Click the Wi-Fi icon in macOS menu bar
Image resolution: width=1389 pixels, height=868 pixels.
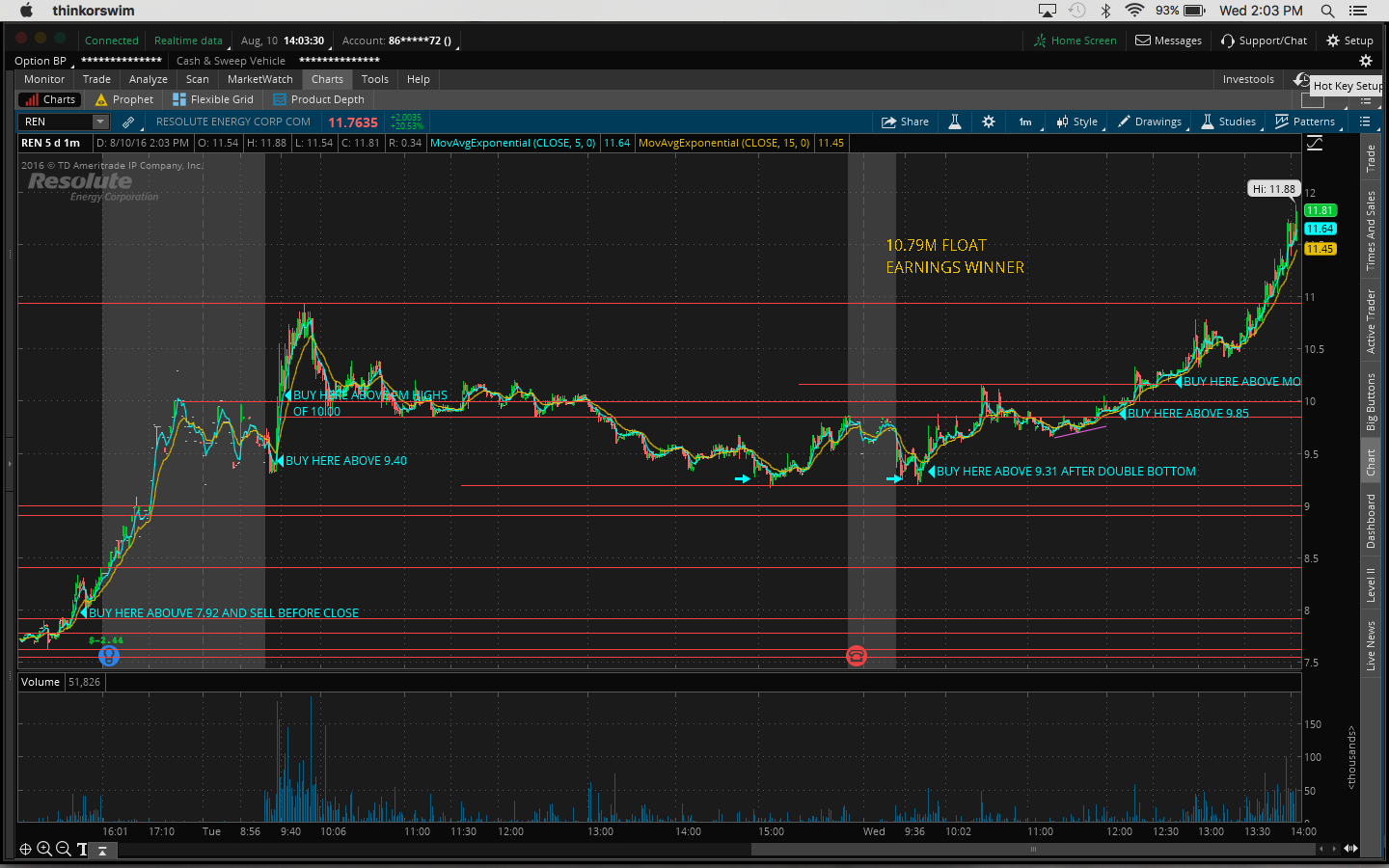pos(1135,11)
